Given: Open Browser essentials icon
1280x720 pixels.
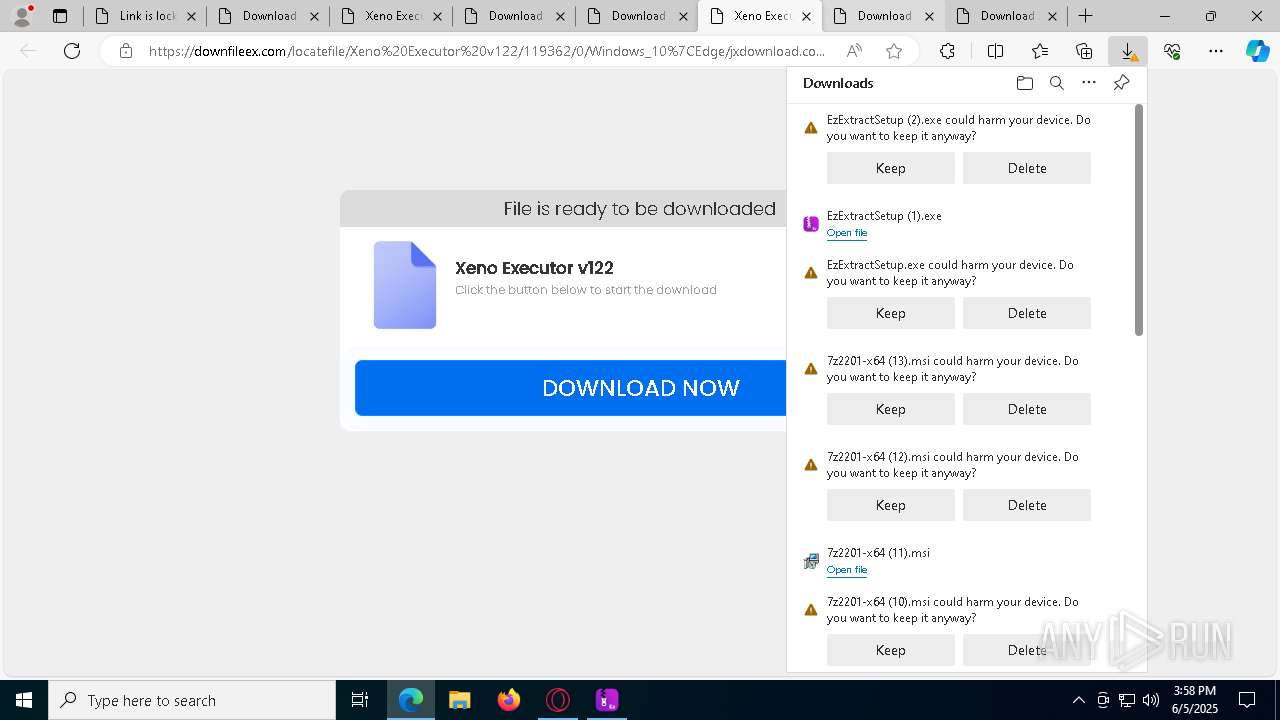Looking at the screenshot, I should click(1172, 51).
